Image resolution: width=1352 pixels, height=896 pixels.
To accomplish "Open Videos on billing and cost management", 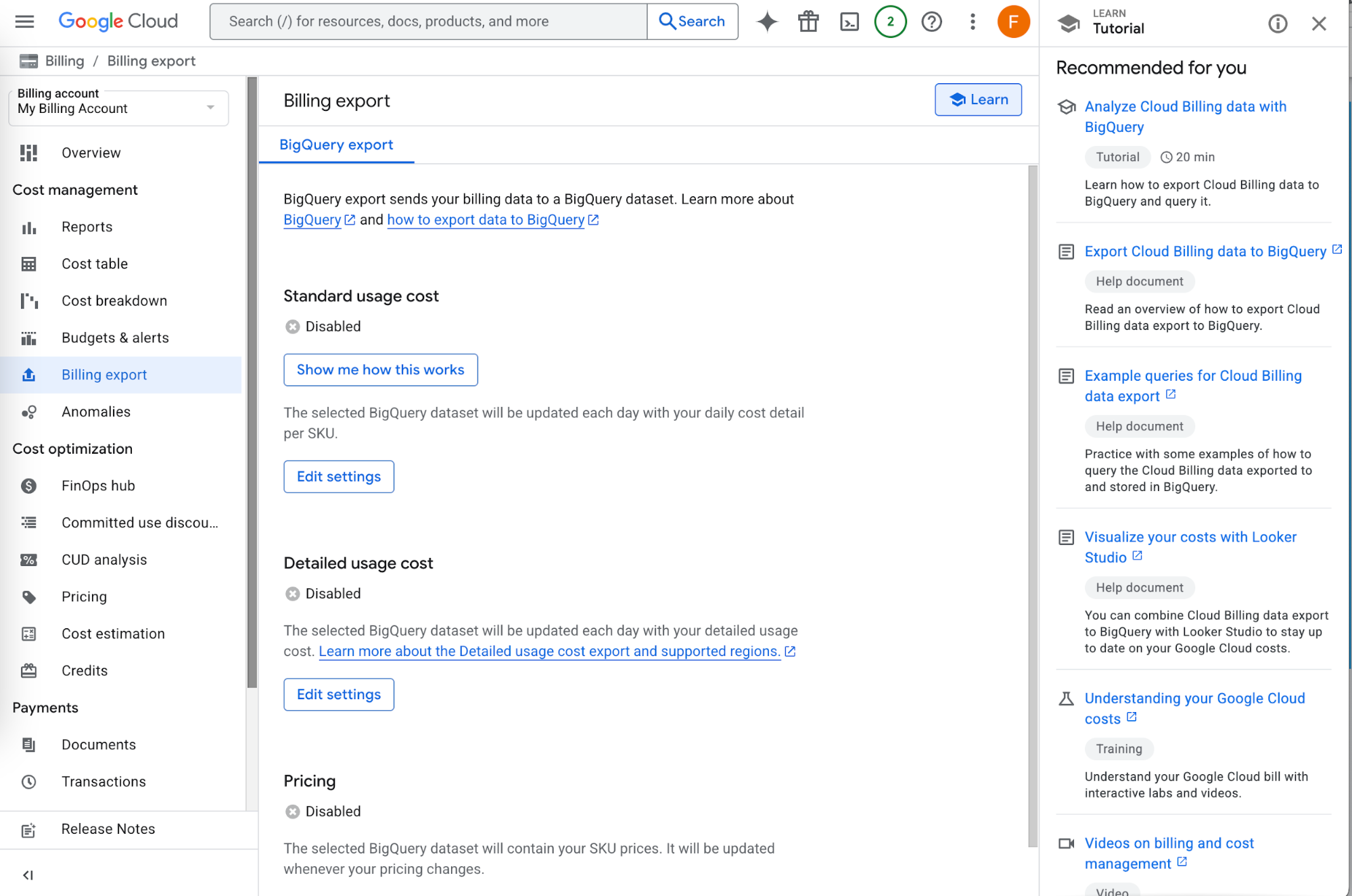I will (x=1169, y=853).
